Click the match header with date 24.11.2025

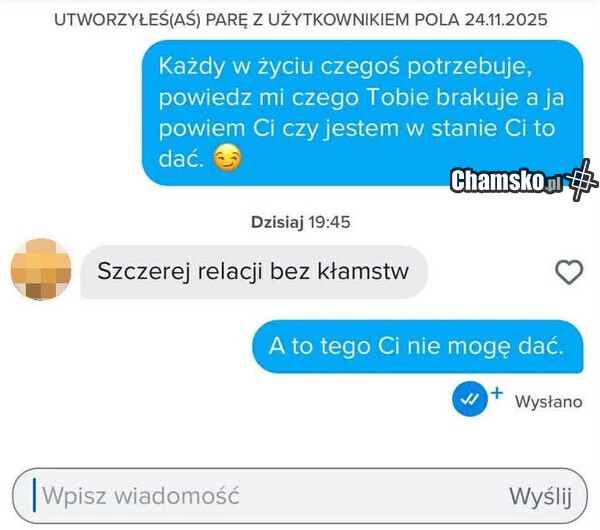tap(301, 20)
